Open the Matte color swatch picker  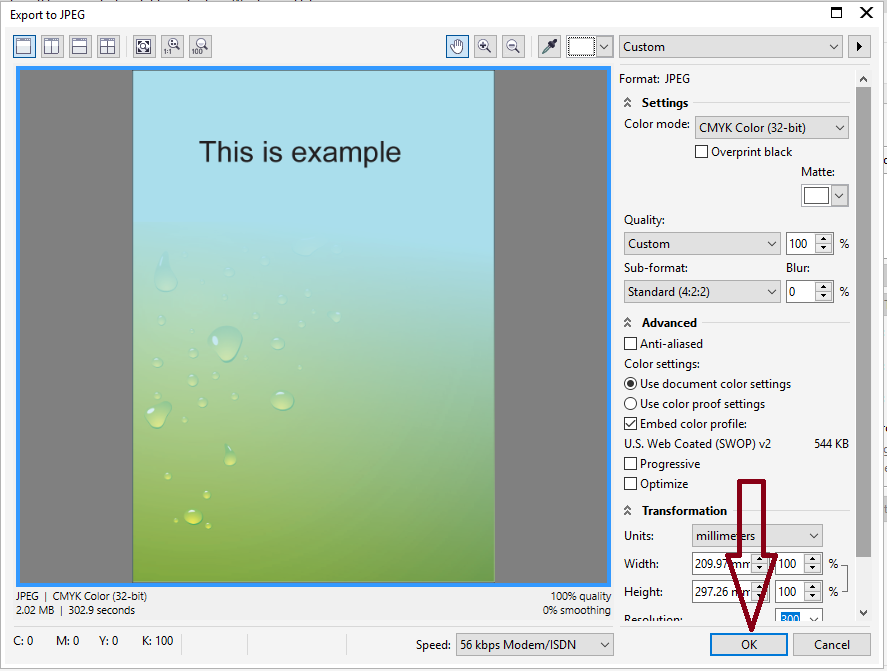(837, 195)
